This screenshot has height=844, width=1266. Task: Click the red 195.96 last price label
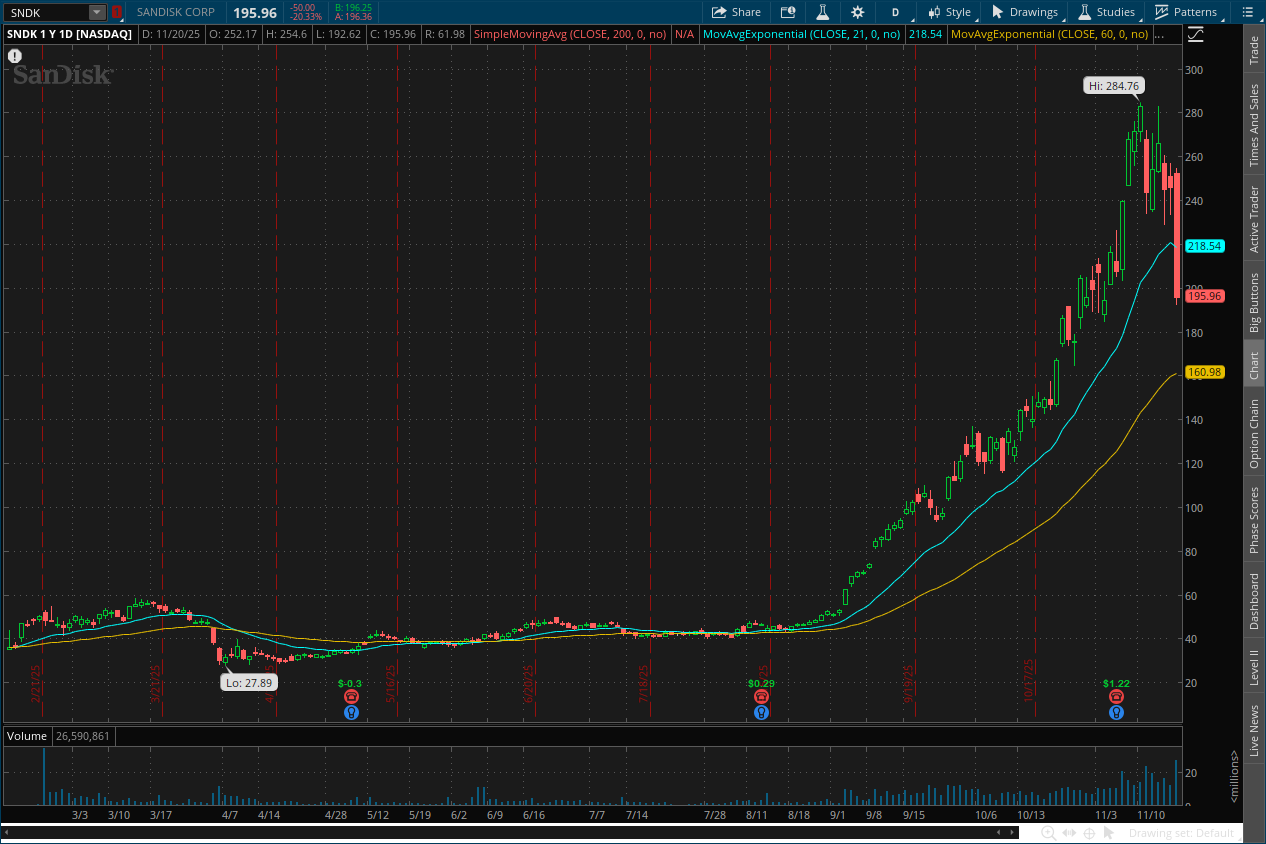pos(1205,296)
